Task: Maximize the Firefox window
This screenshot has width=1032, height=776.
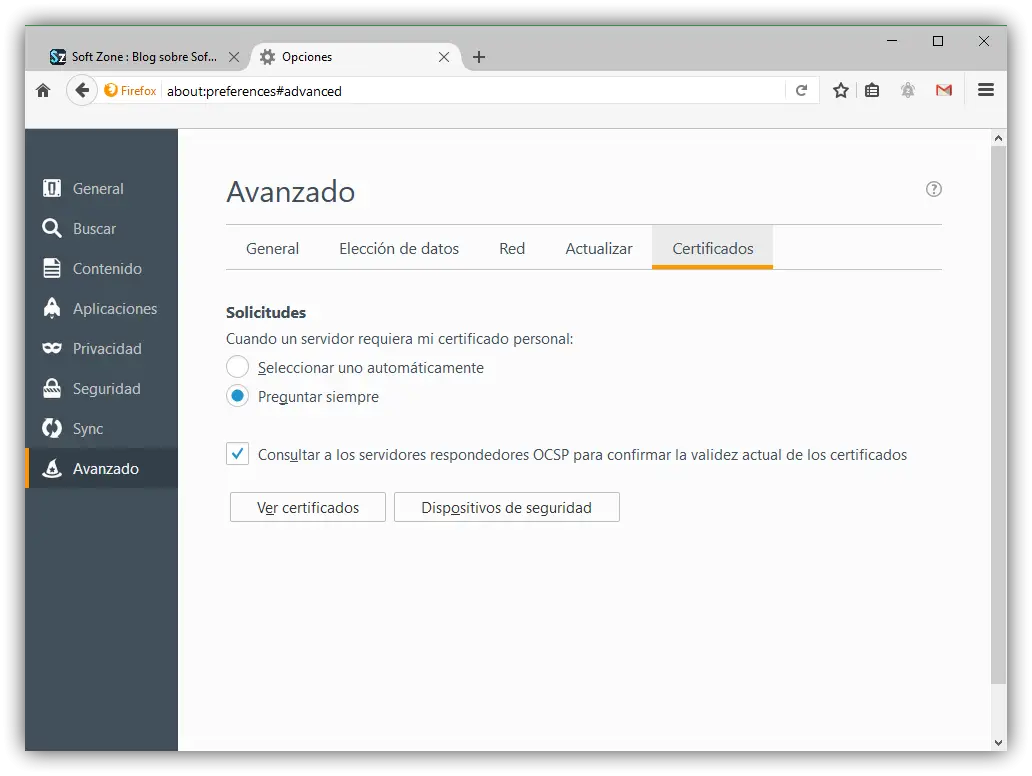Action: click(938, 41)
